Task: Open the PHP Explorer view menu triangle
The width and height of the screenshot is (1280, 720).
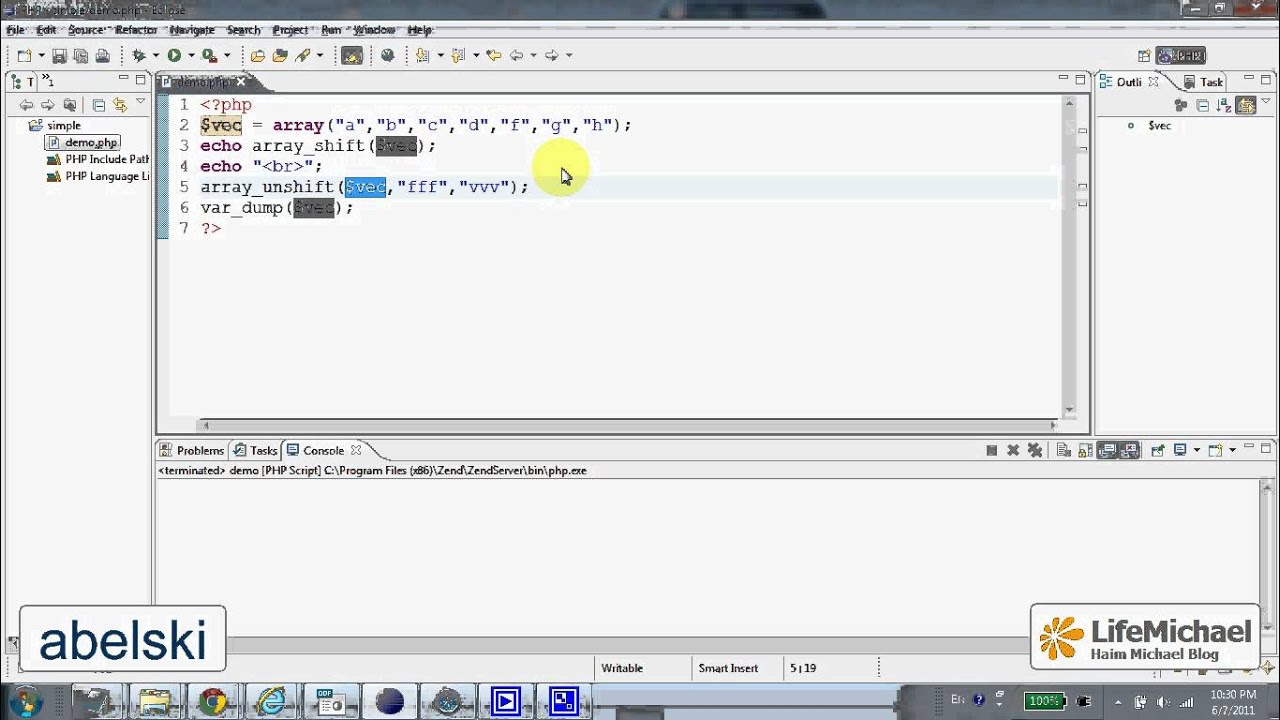Action: coord(140,102)
